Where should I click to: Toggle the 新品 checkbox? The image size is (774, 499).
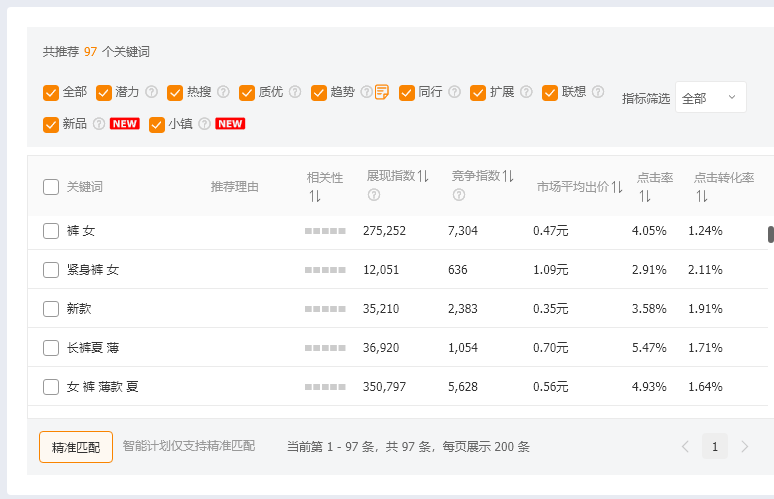point(51,124)
